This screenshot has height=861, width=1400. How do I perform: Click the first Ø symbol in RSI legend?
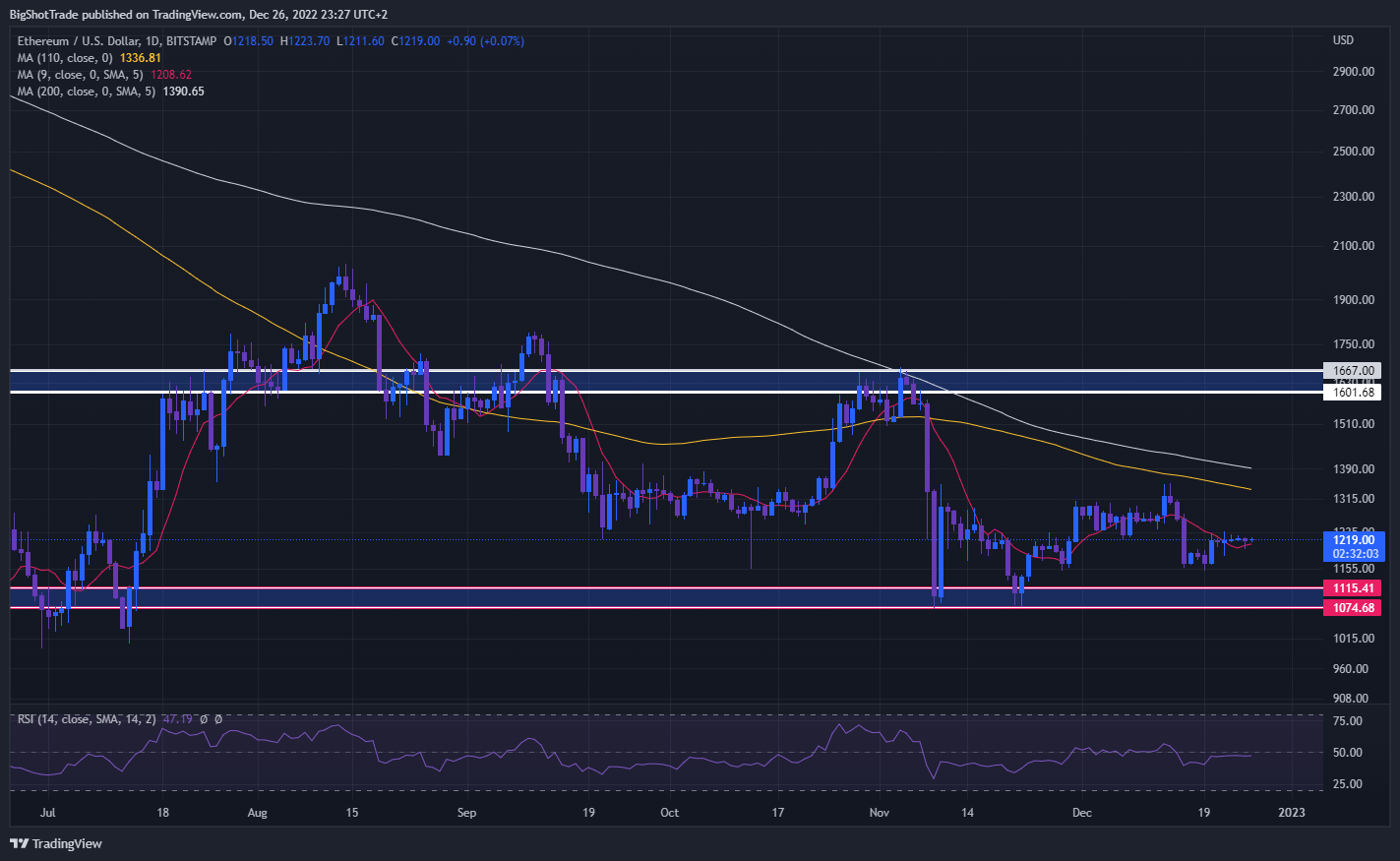pos(203,719)
